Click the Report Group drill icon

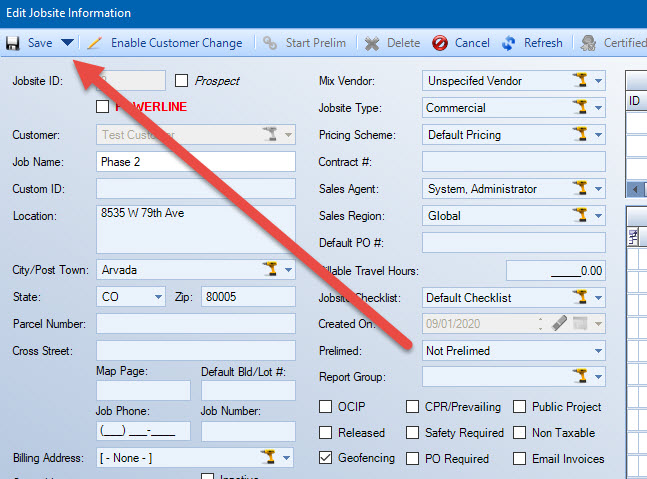click(581, 376)
